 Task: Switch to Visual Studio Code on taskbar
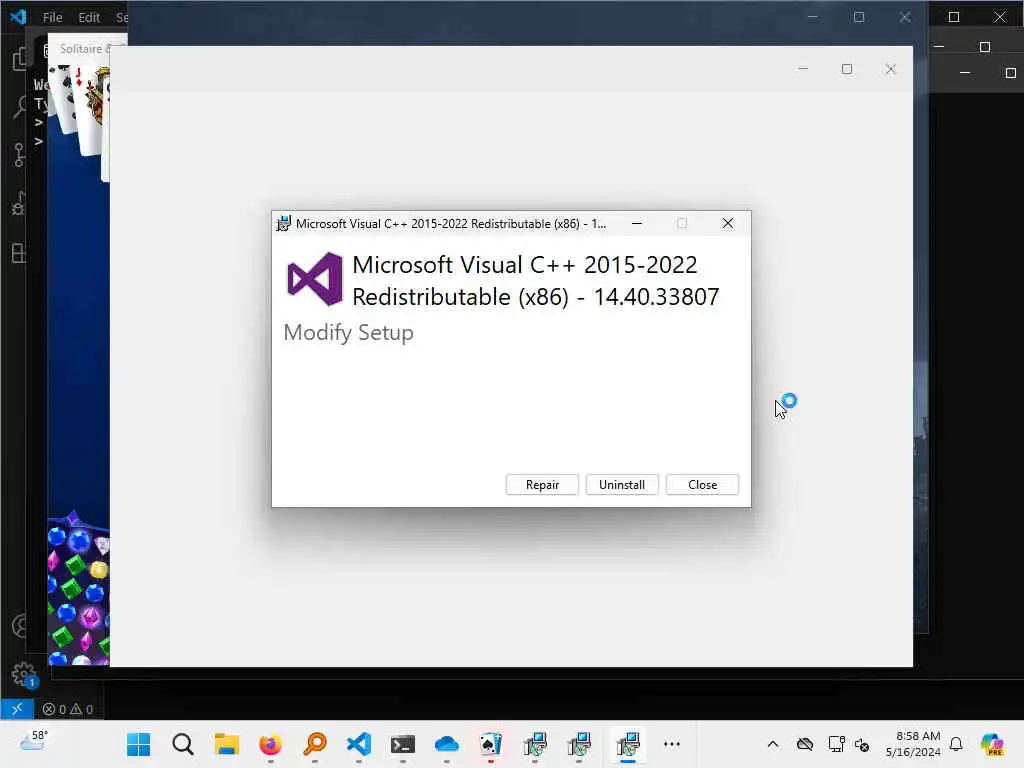pyautogui.click(x=359, y=744)
